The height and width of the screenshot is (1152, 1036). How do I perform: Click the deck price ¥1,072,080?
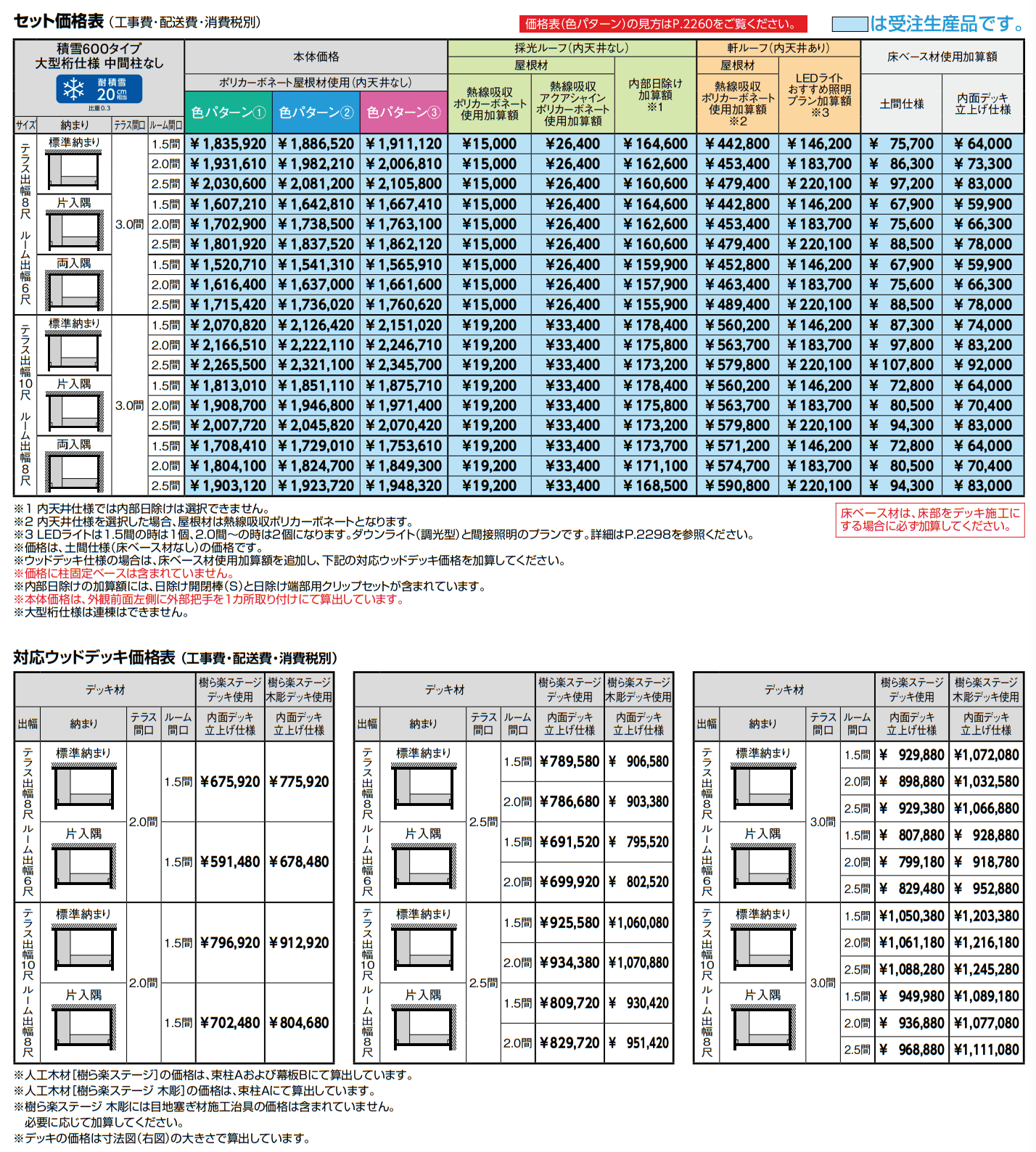click(x=986, y=754)
